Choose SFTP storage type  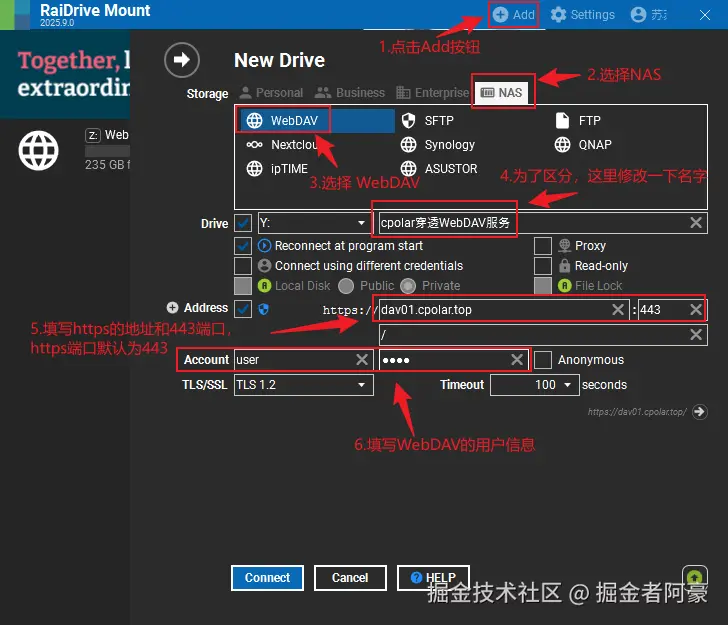pyautogui.click(x=428, y=121)
